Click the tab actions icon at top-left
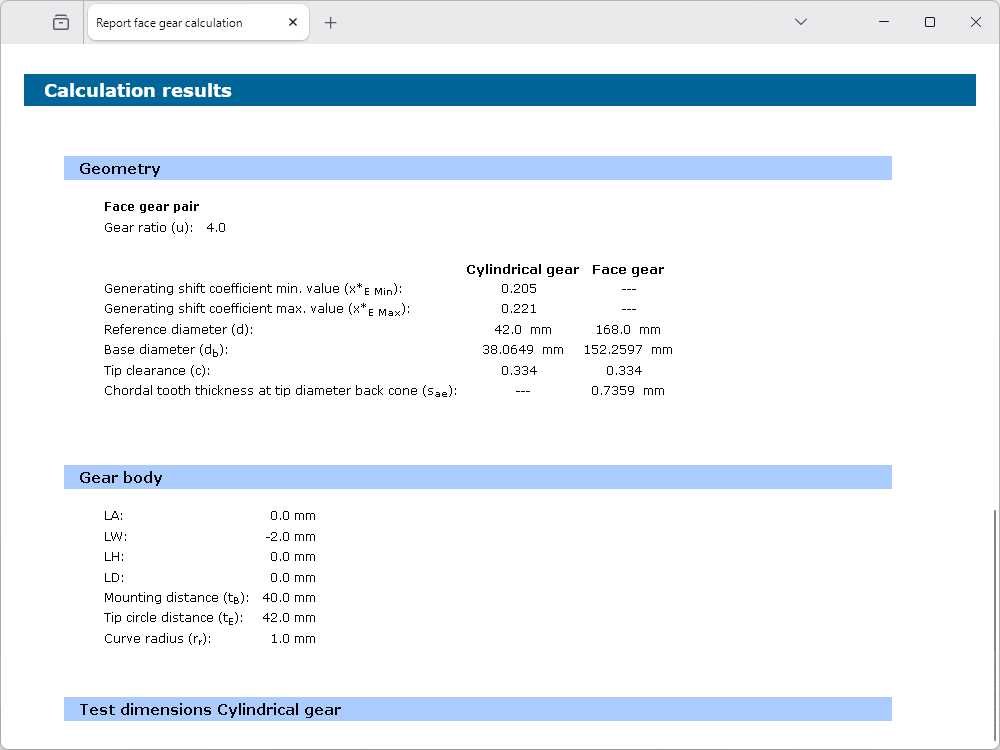Viewport: 1000px width, 750px height. click(61, 22)
